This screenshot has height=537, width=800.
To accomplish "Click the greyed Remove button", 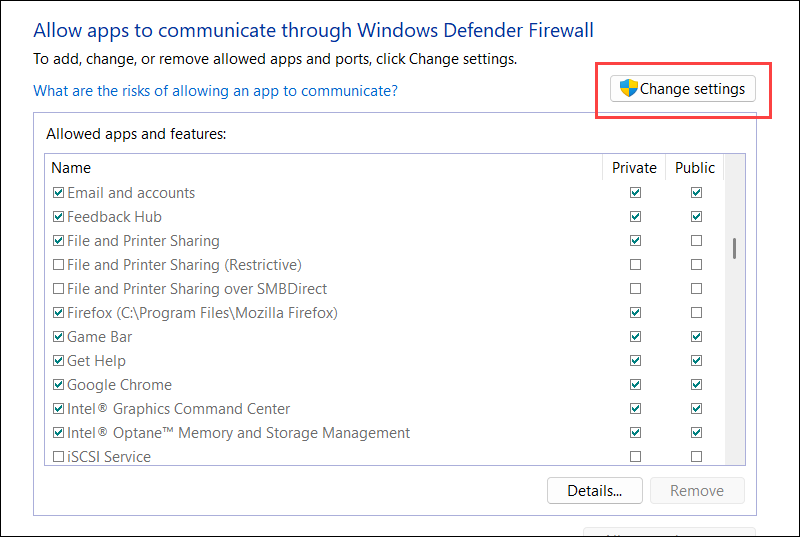I will (x=697, y=491).
